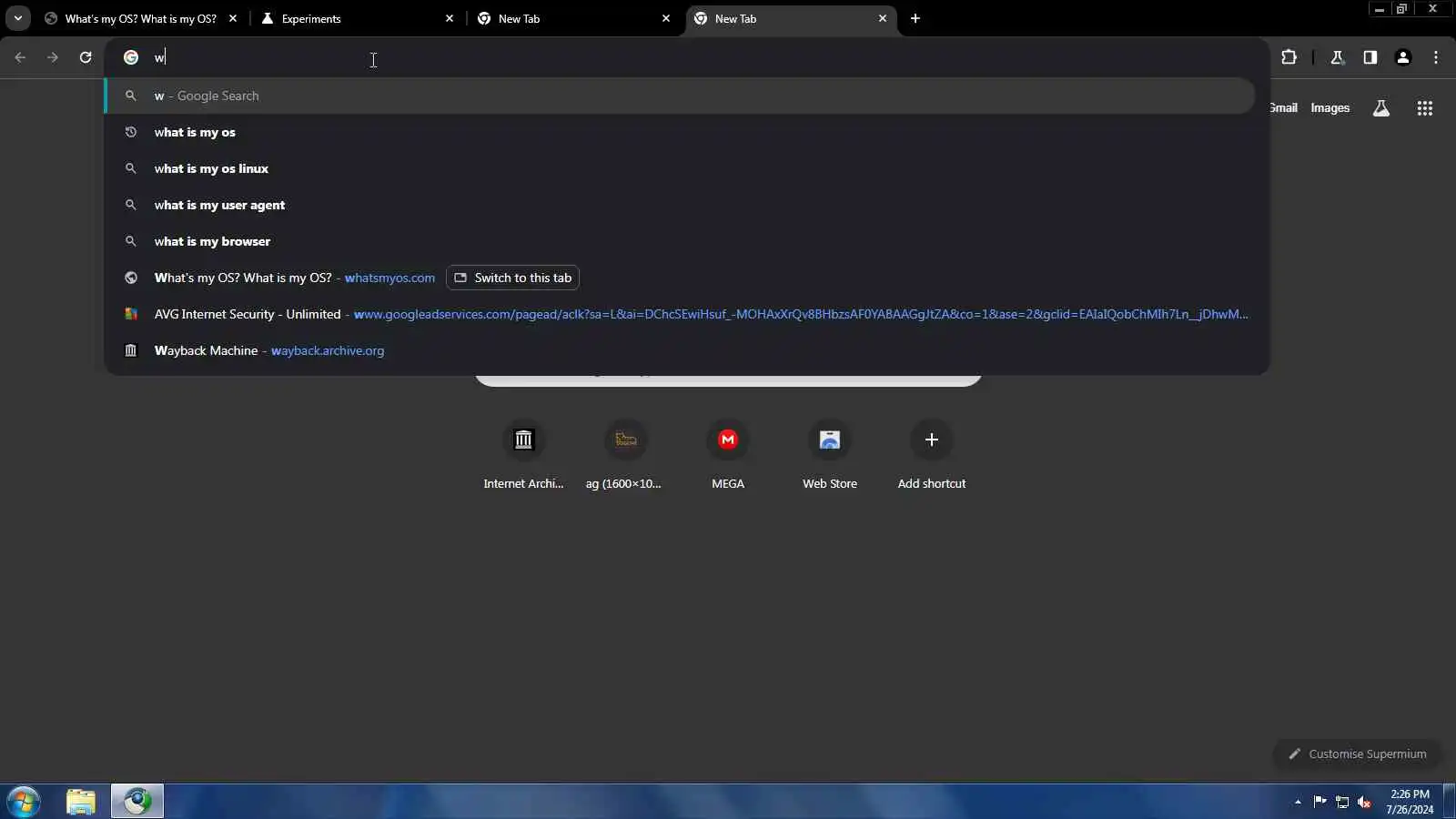
Task: Open the Windows Start menu
Action: tap(24, 802)
